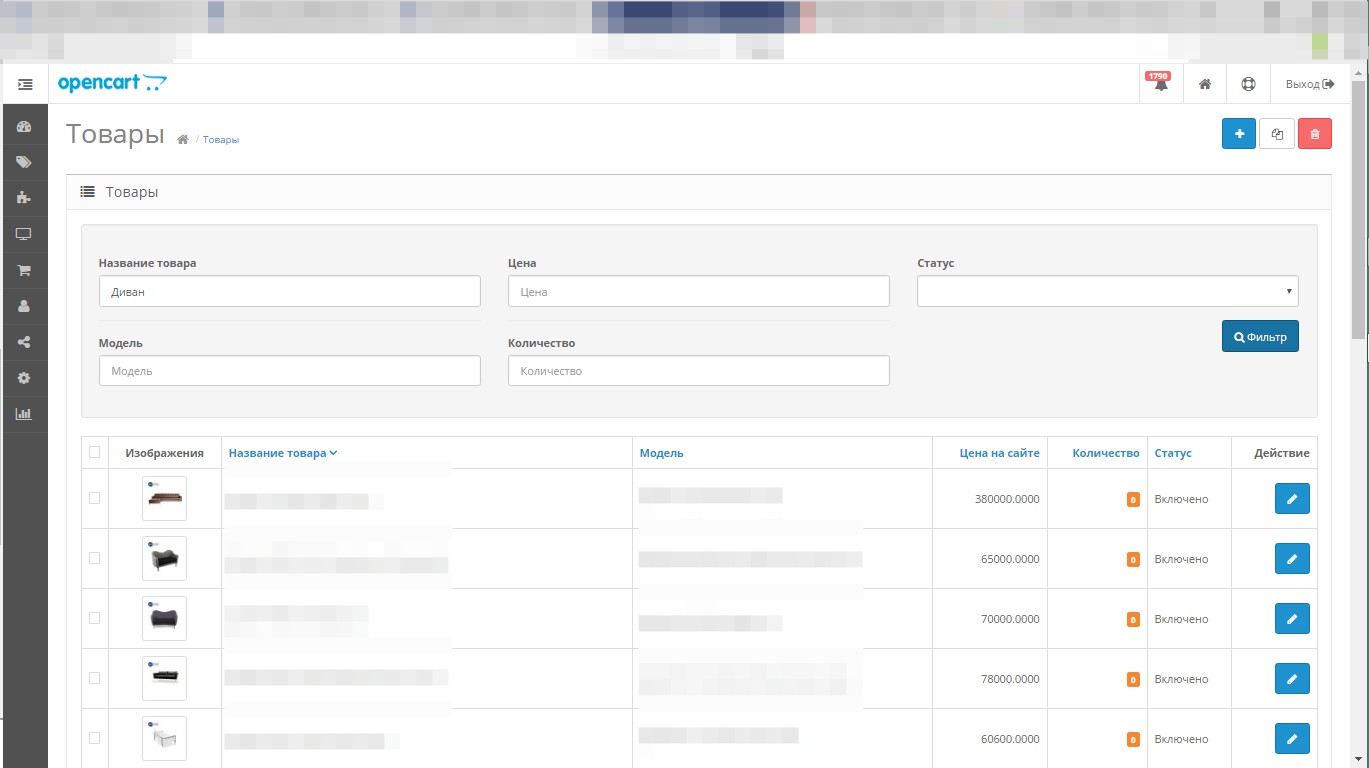The width and height of the screenshot is (1369, 768).
Task: Collapse the sidebar with the menu toggle icon
Action: point(25,84)
